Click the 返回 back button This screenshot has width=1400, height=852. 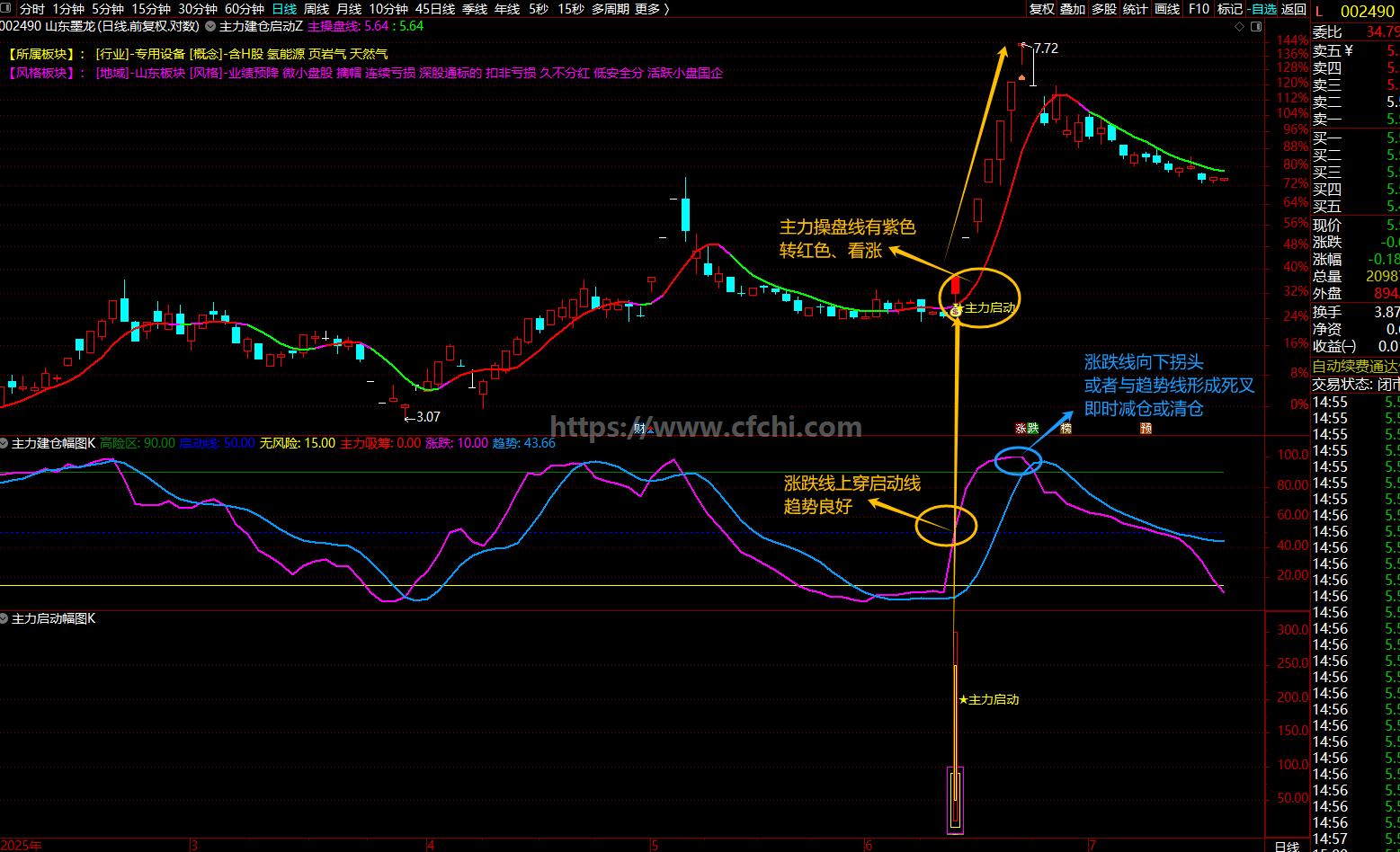pyautogui.click(x=1294, y=9)
